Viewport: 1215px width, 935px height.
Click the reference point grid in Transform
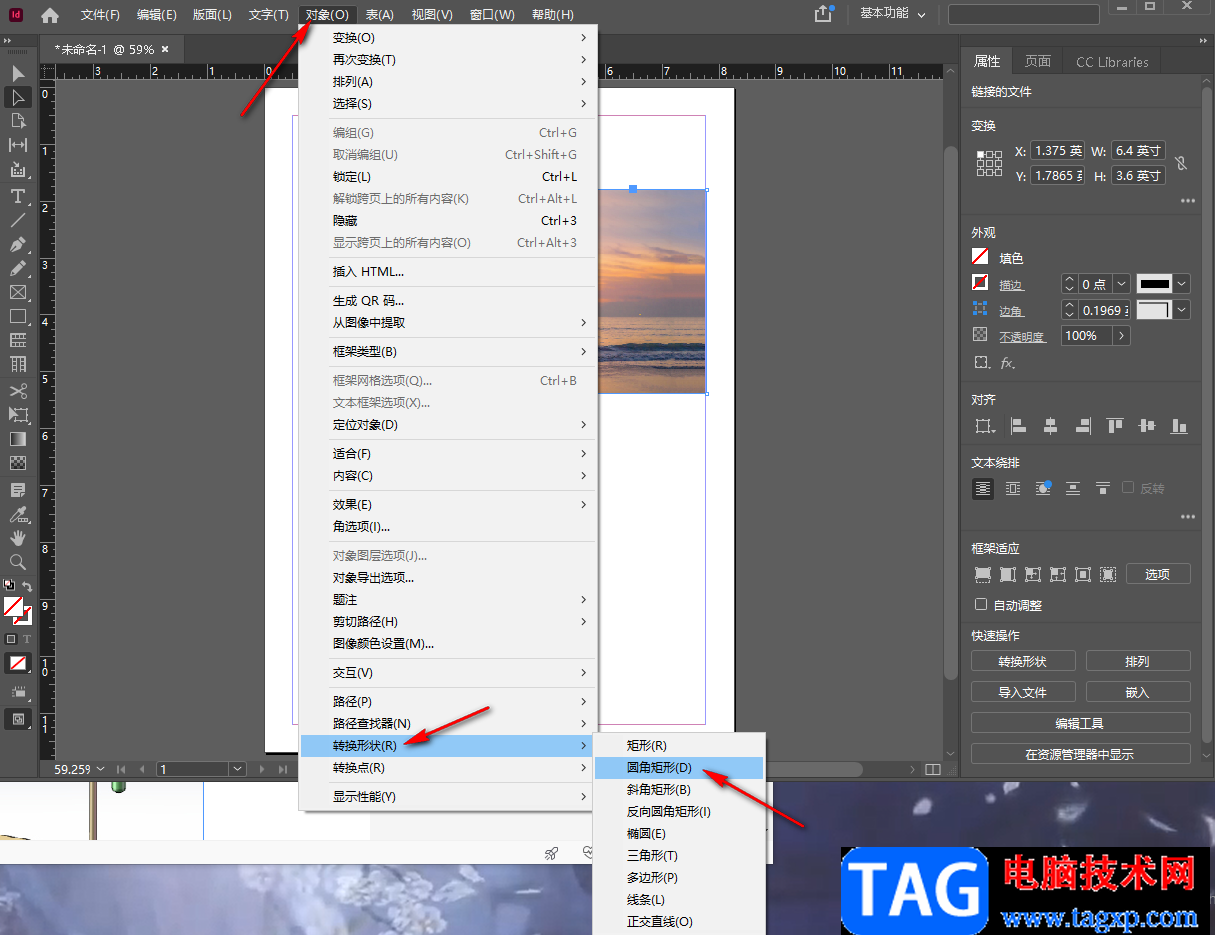(x=989, y=163)
